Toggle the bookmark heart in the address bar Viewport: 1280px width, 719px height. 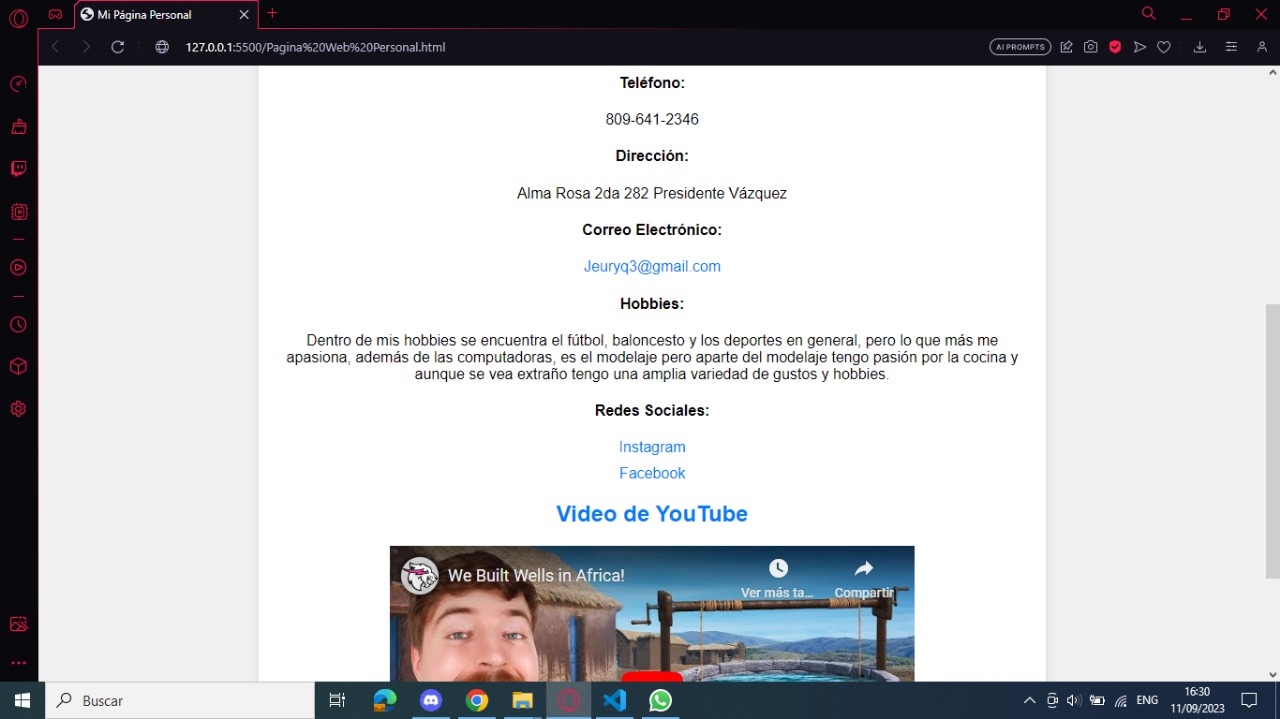pos(1163,46)
